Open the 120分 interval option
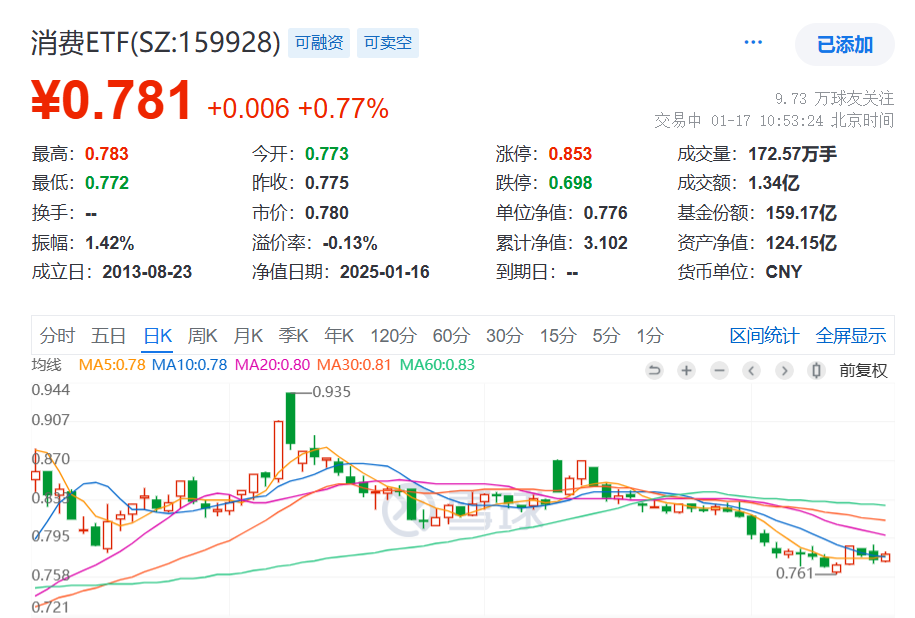The image size is (915, 618). [394, 336]
